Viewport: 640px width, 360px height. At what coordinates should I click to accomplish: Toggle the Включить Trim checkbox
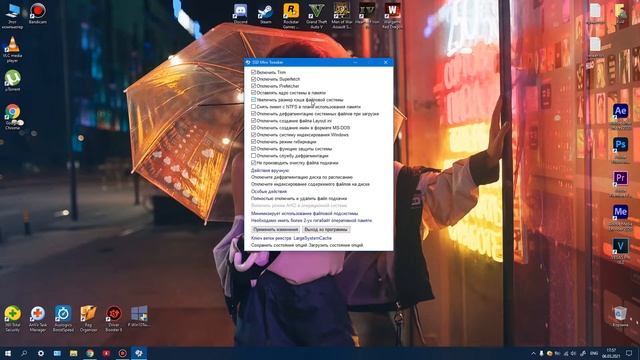click(x=253, y=72)
